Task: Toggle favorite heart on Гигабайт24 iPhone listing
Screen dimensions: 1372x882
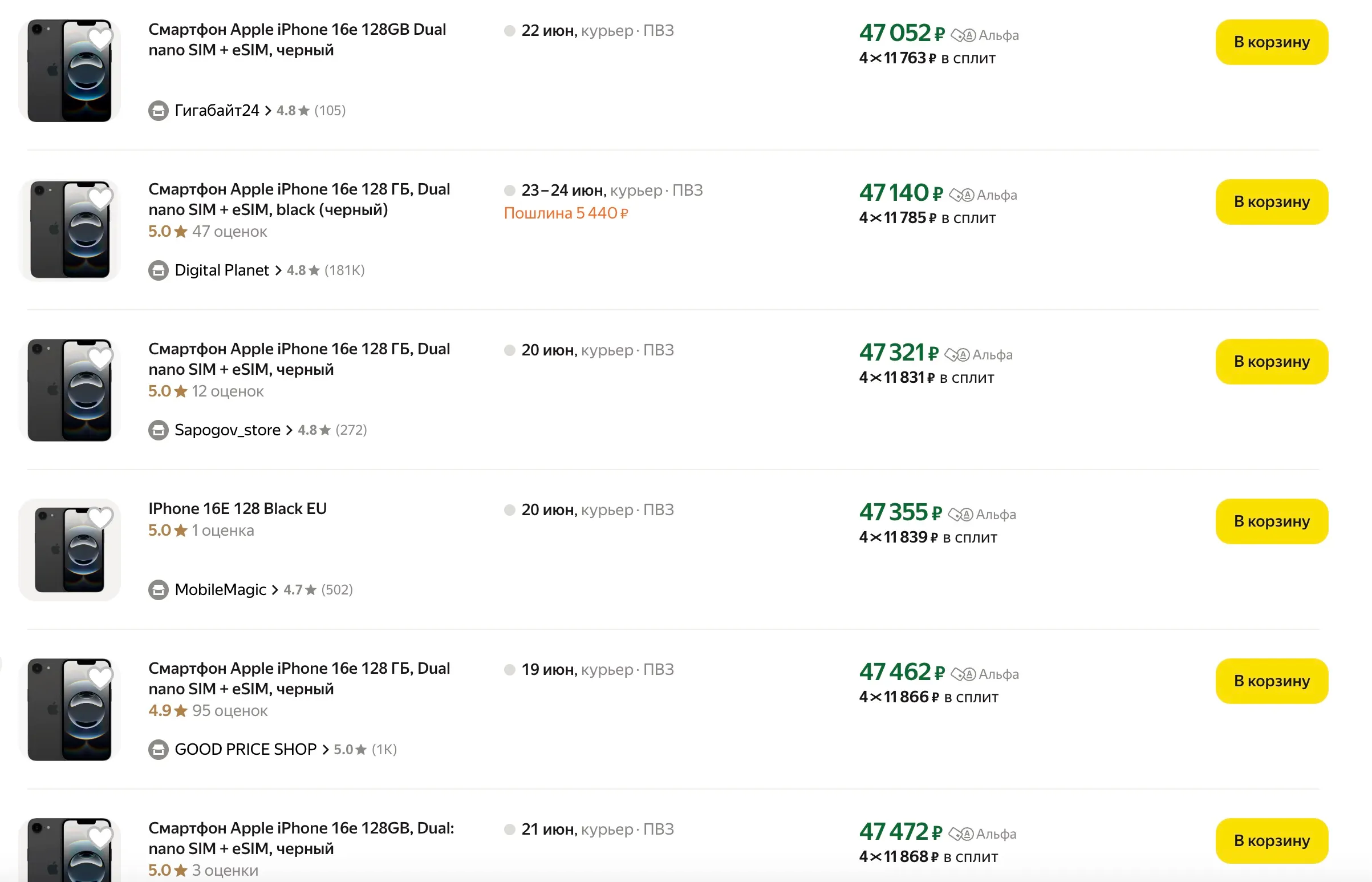Action: [x=100, y=38]
